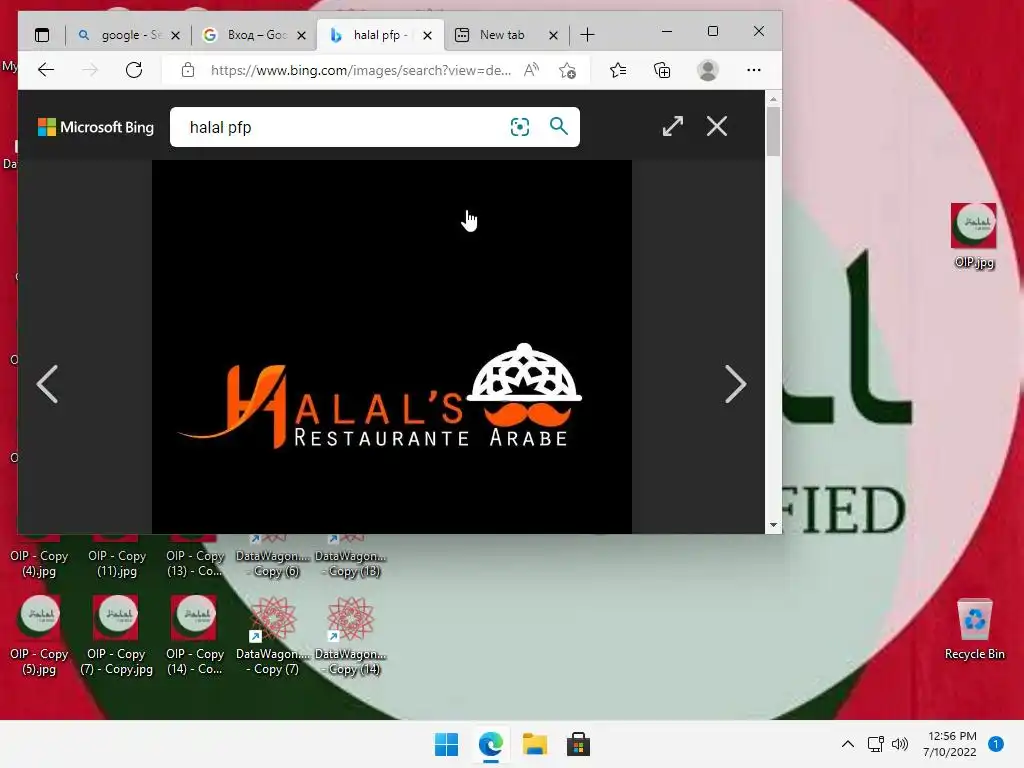Show the next image with right chevron
Screen dimensions: 1024x768
pos(735,384)
